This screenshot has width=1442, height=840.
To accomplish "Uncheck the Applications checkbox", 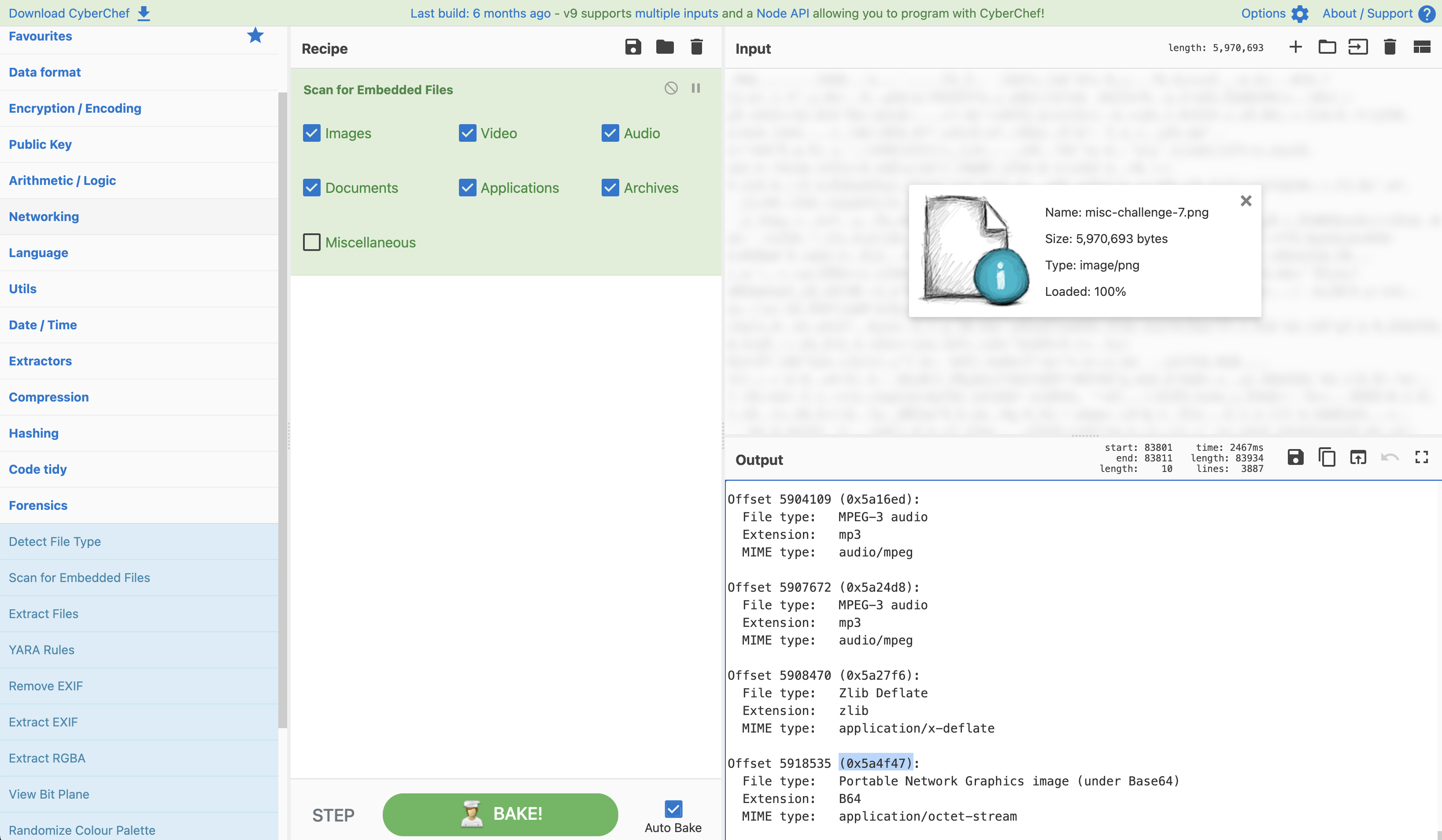I will coord(467,188).
